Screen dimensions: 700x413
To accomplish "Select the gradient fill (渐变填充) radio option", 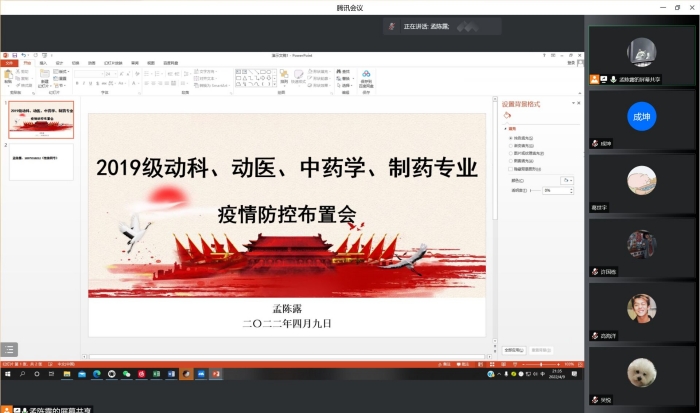I will point(511,145).
